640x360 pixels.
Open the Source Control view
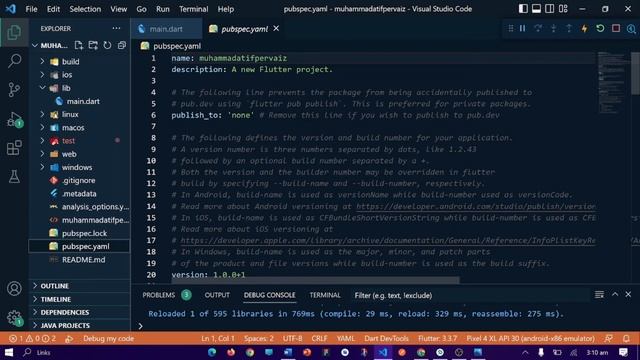point(14,89)
